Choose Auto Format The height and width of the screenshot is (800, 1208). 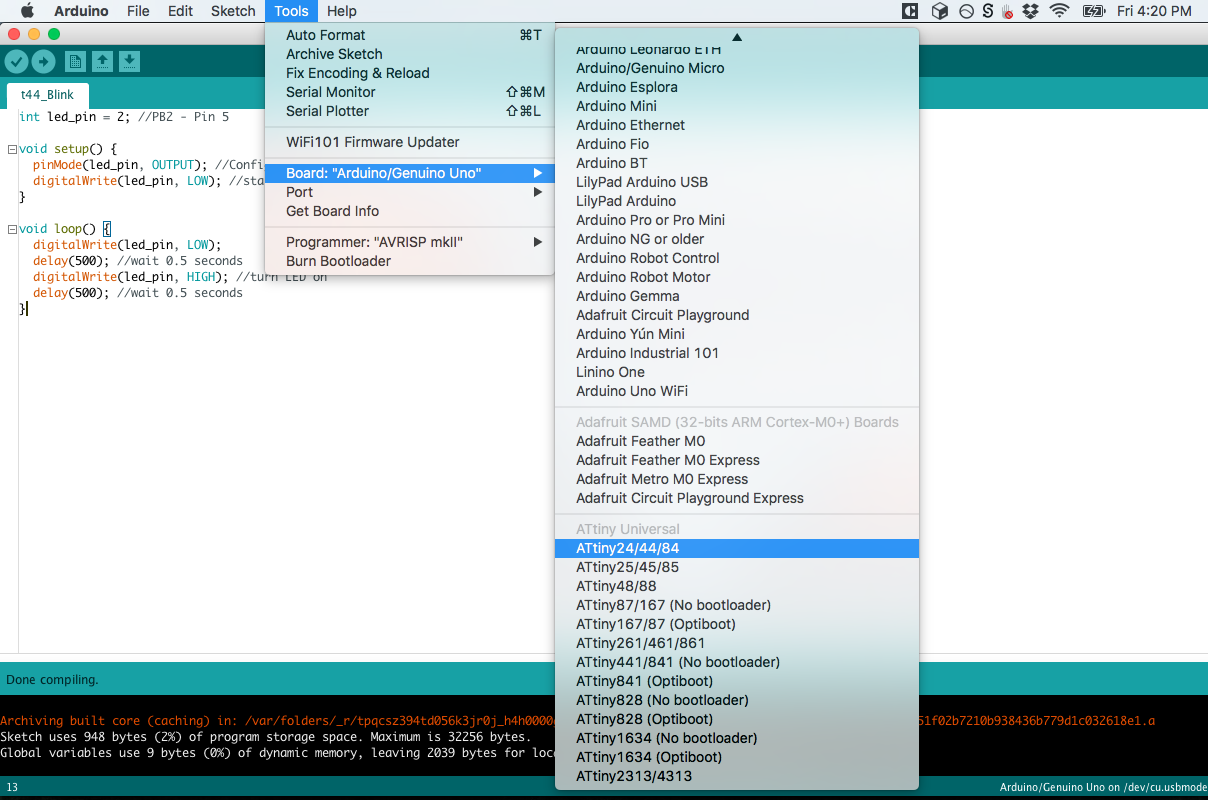[x=410, y=35]
